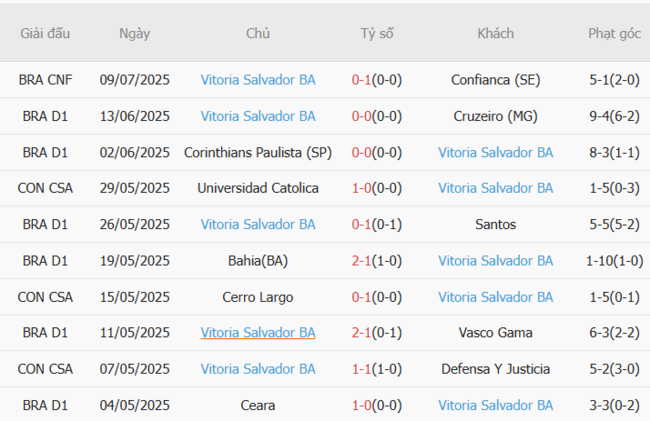The height and width of the screenshot is (421, 650).
Task: Click Cruzeiro (MG) away team
Action: pos(495,116)
